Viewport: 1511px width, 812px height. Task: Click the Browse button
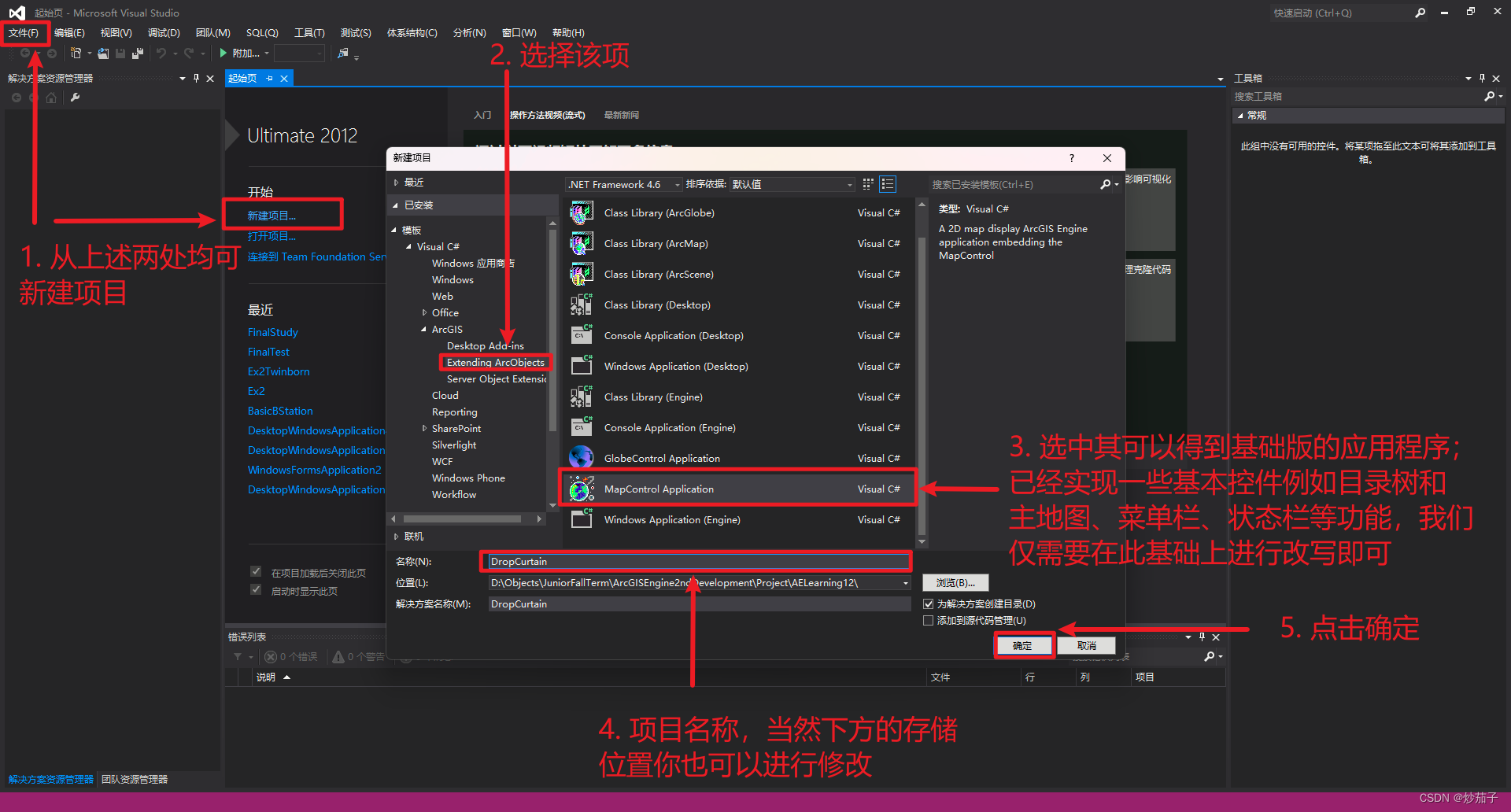point(955,583)
